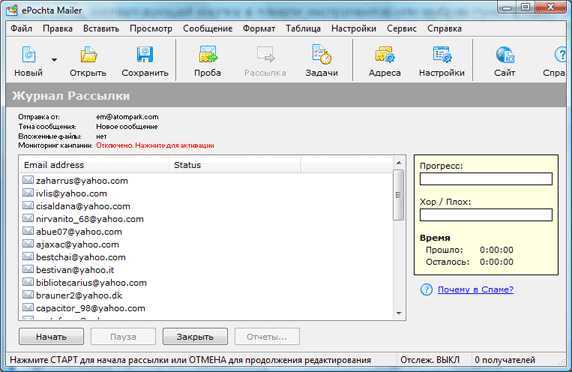
Task: Open the Файл menu
Action: [21, 28]
